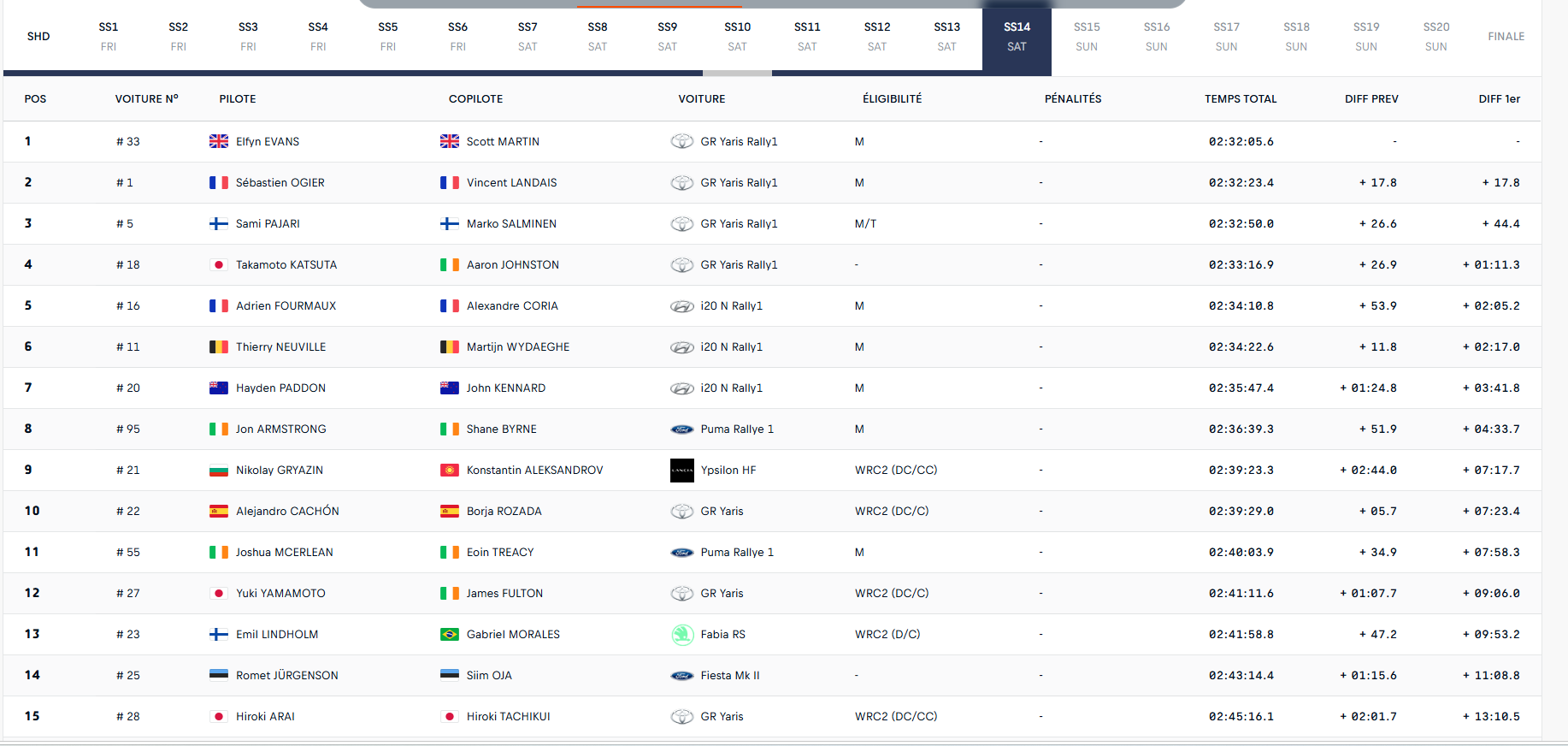The image size is (1568, 746).
Task: Click car number # 95
Action: [x=128, y=429]
